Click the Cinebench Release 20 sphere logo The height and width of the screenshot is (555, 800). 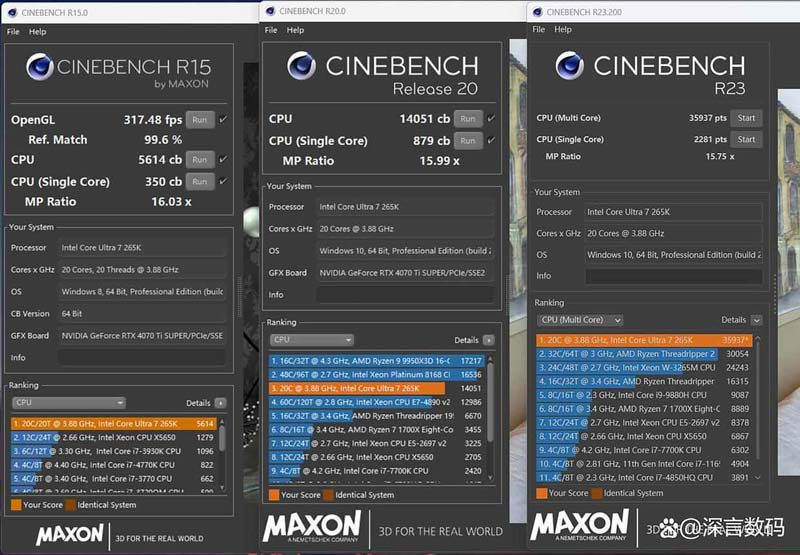click(301, 65)
